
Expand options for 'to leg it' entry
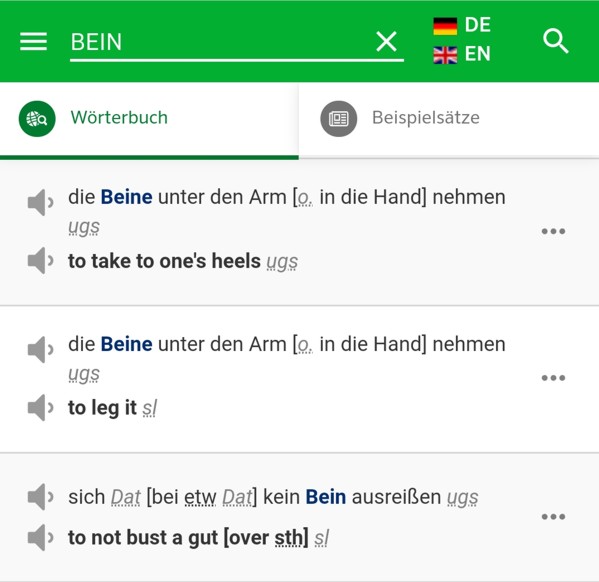click(x=553, y=378)
